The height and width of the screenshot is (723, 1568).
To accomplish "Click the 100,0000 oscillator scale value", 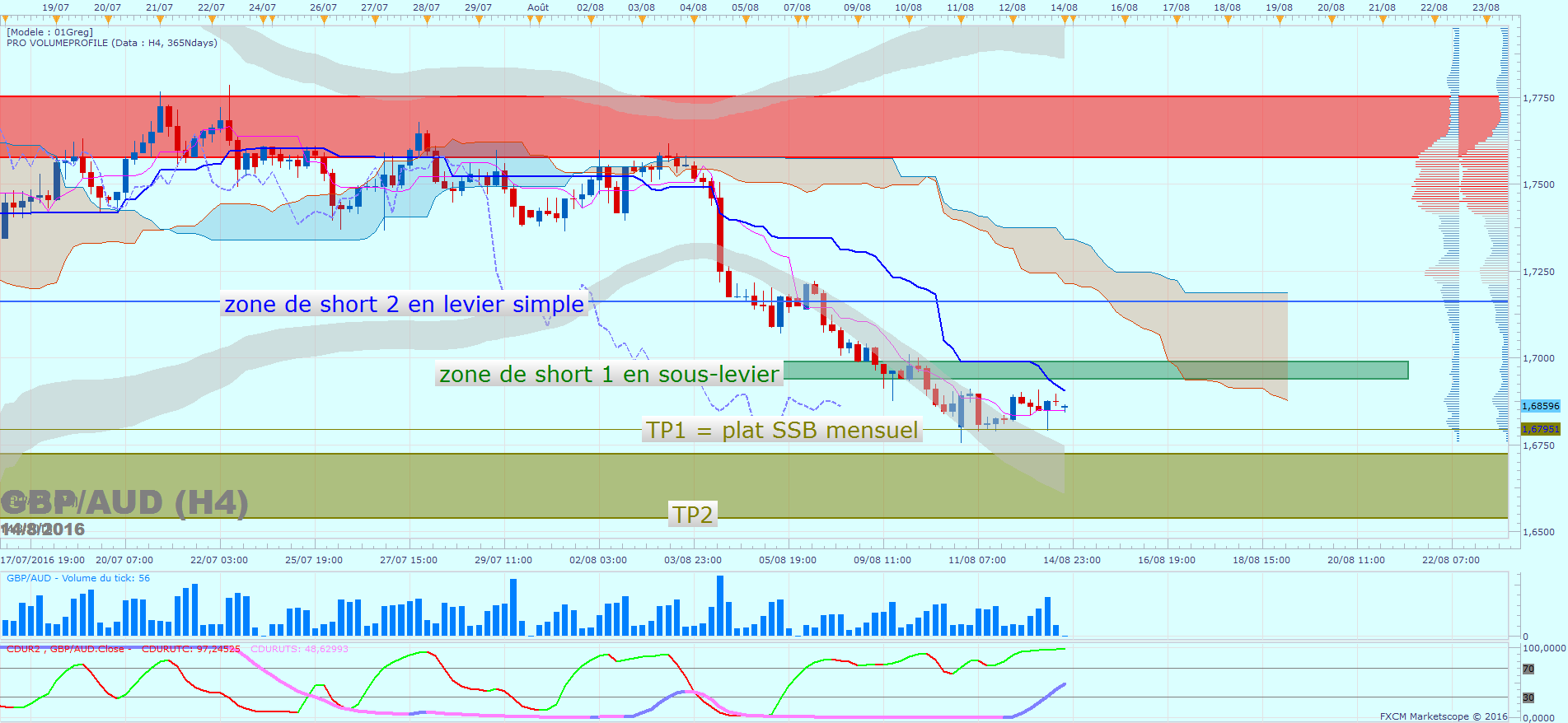I will click(1544, 648).
